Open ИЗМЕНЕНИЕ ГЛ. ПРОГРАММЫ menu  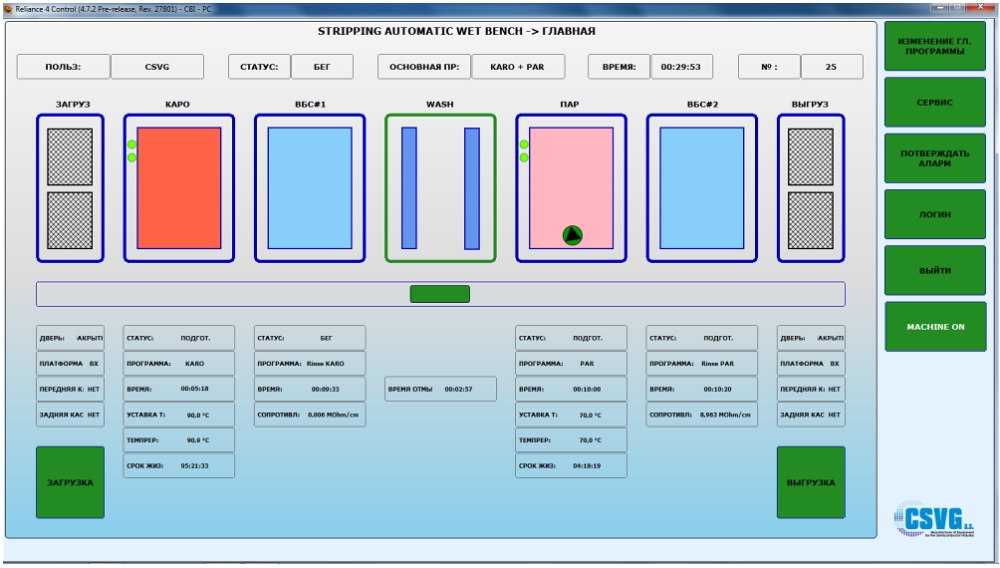935,46
